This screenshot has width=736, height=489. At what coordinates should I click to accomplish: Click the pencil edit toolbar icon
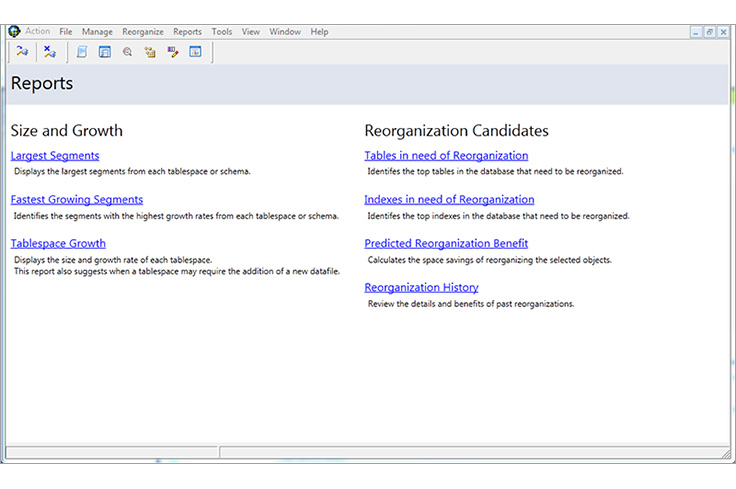pos(173,52)
